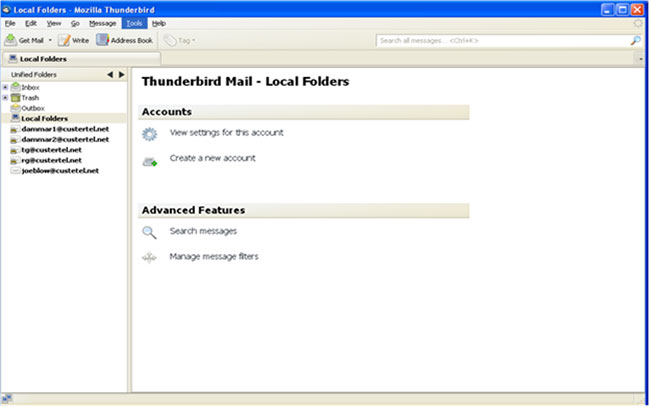Open the tab list dropdown arrow
Screen dimensions: 650x407
[x=640, y=59]
